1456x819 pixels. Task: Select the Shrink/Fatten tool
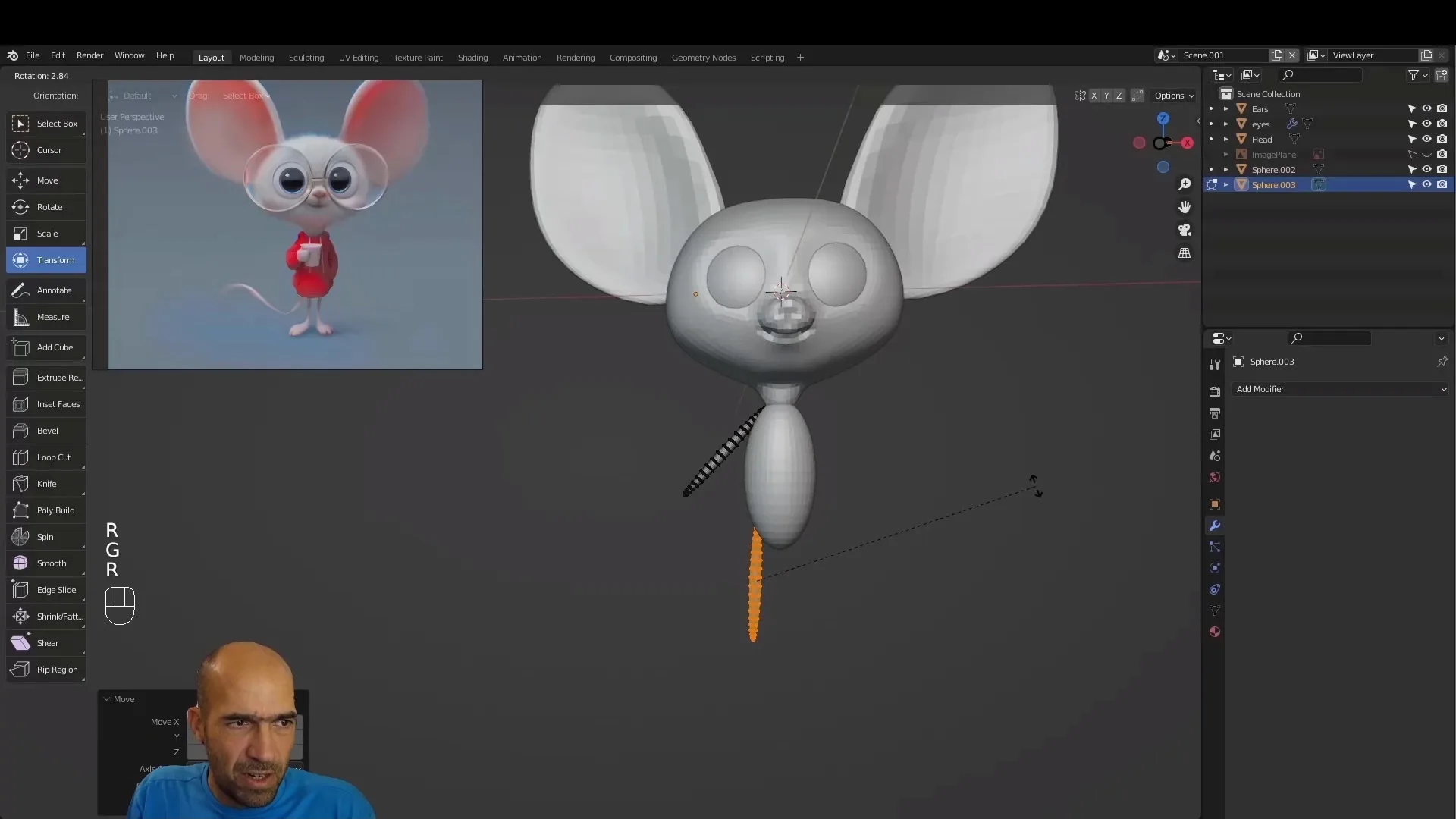coord(45,617)
